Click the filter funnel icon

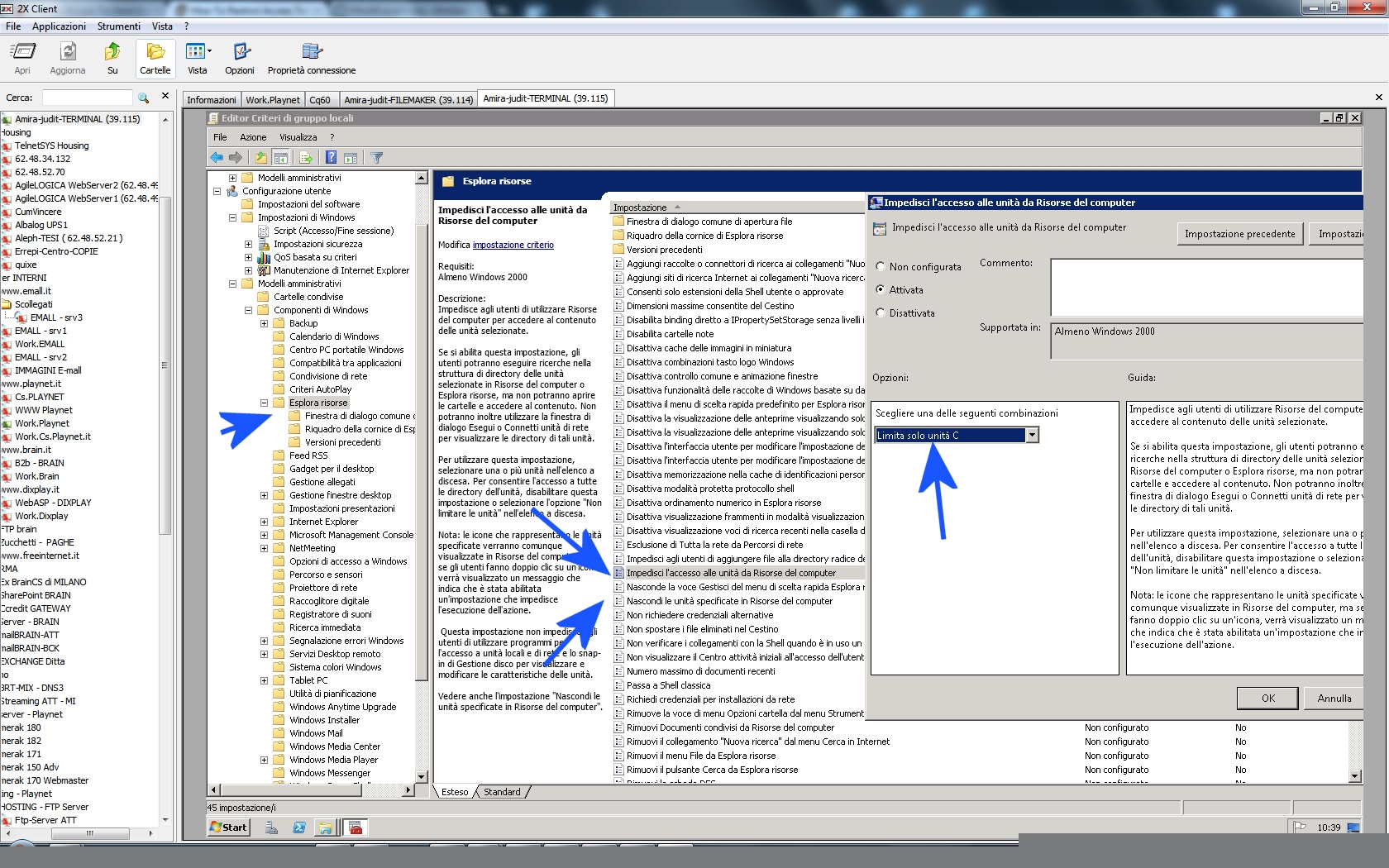tap(377, 157)
